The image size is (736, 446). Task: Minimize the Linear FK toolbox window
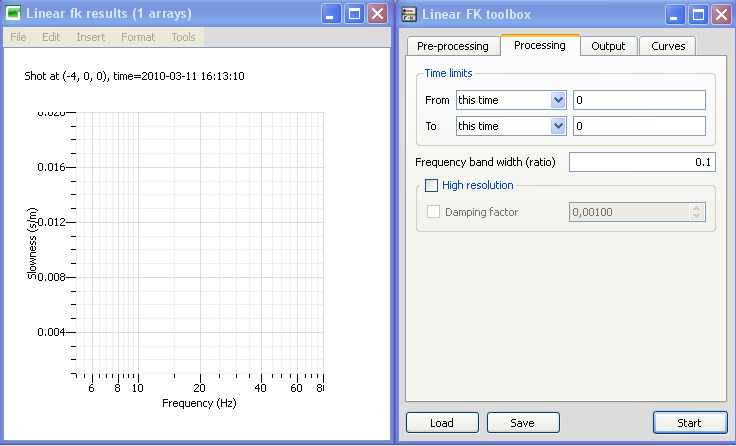675,14
